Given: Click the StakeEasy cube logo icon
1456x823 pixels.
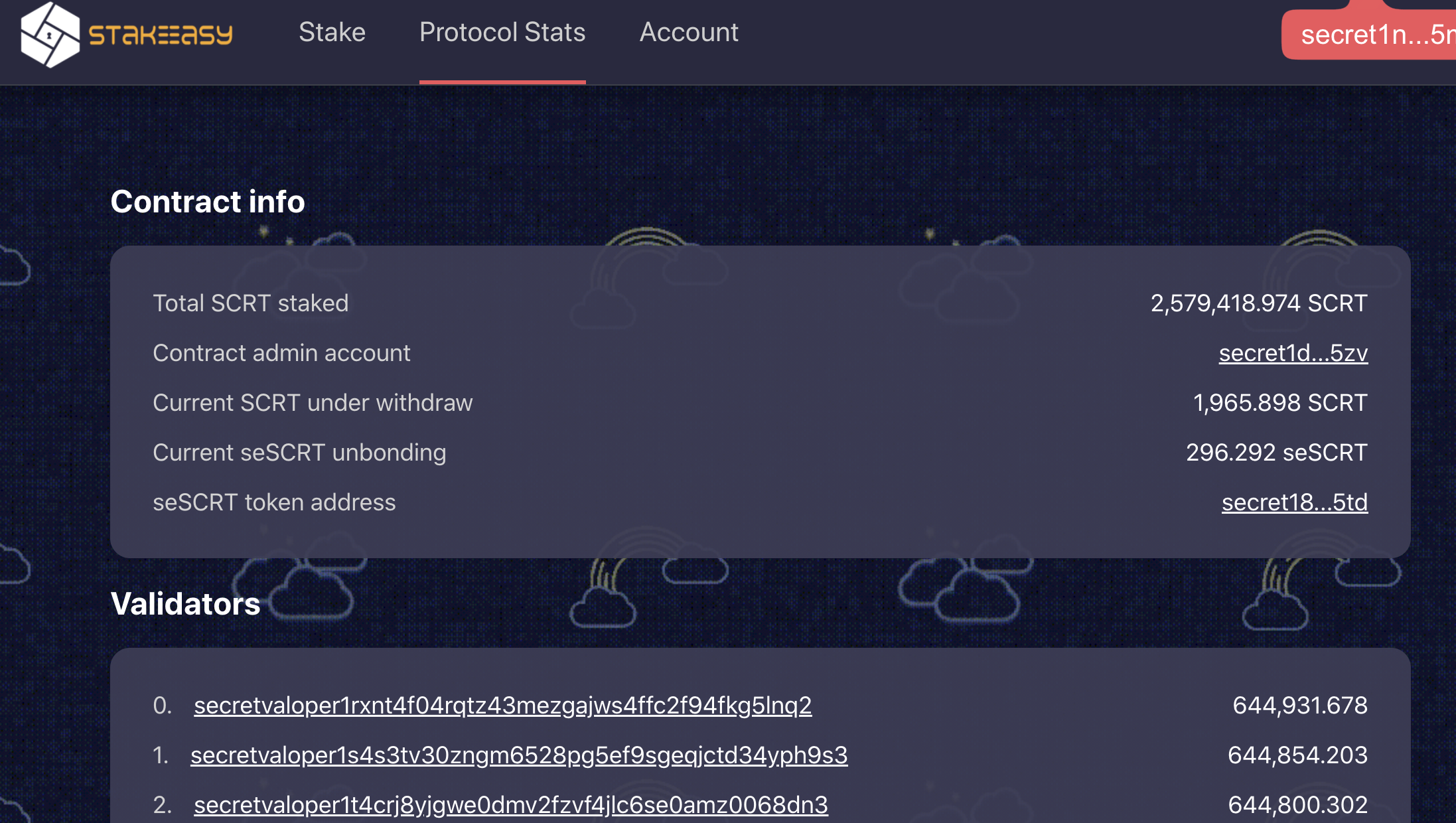Looking at the screenshot, I should pyautogui.click(x=50, y=35).
